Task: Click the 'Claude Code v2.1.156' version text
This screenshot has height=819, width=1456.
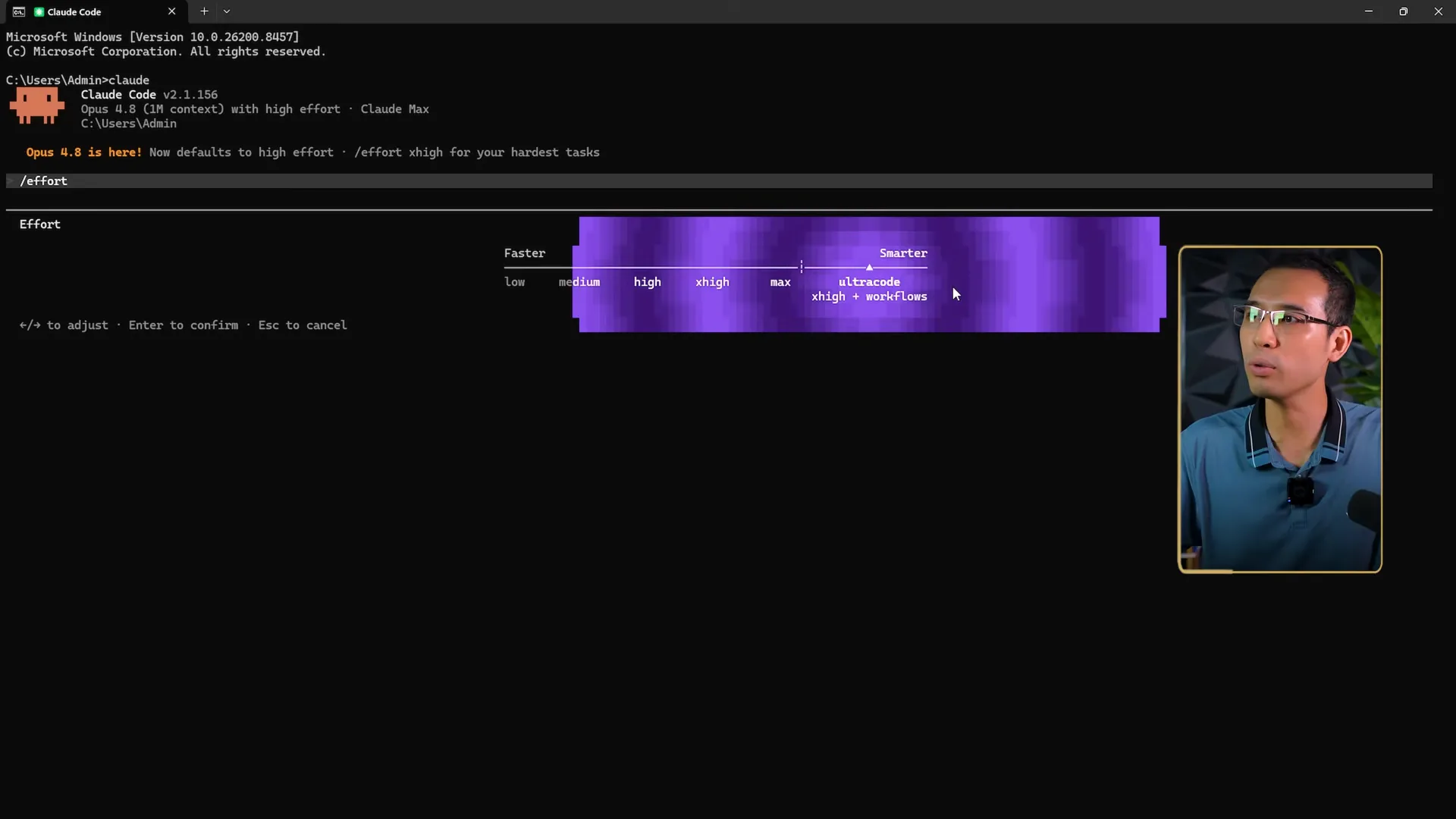Action: tap(149, 95)
